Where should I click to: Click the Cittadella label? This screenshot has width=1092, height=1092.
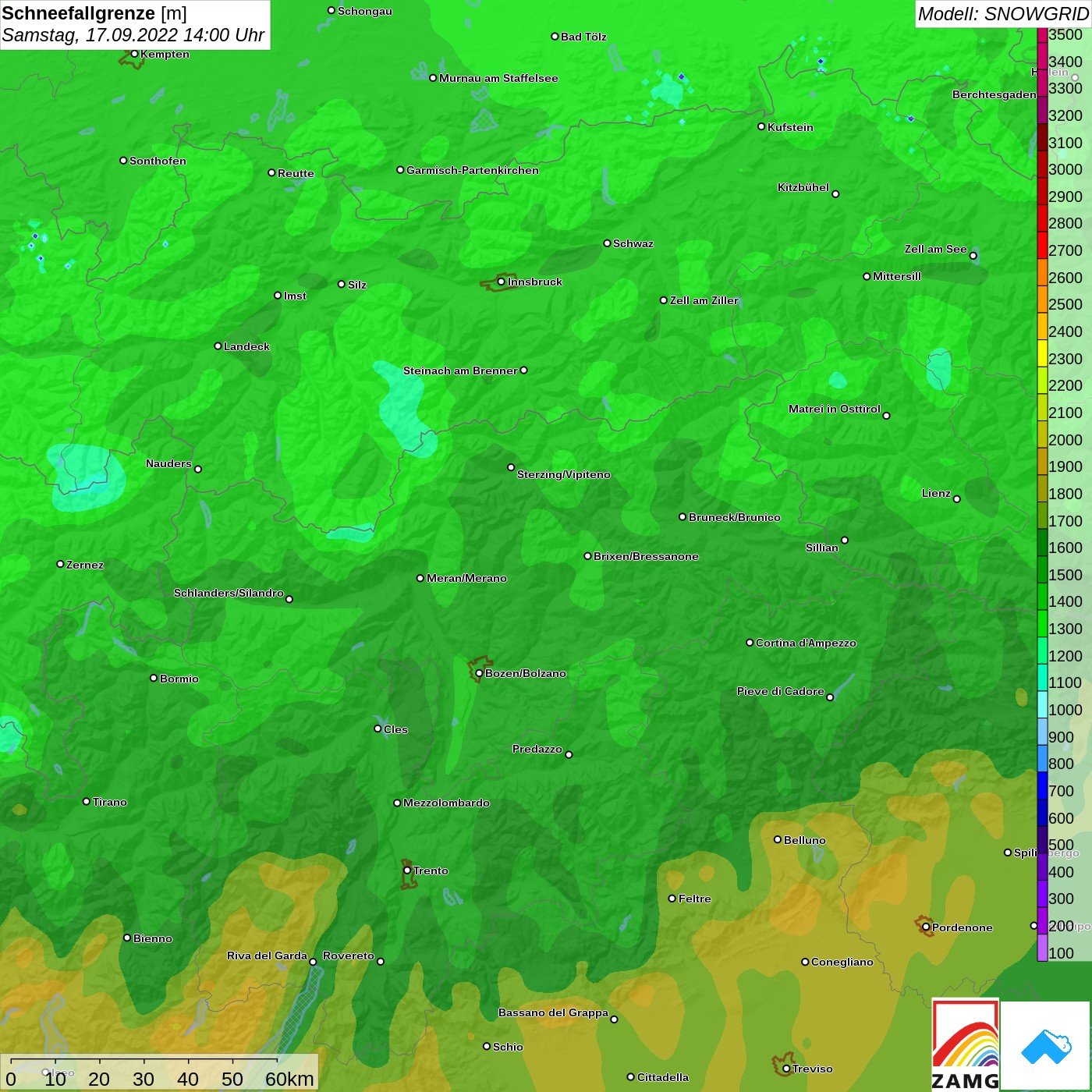[663, 1077]
